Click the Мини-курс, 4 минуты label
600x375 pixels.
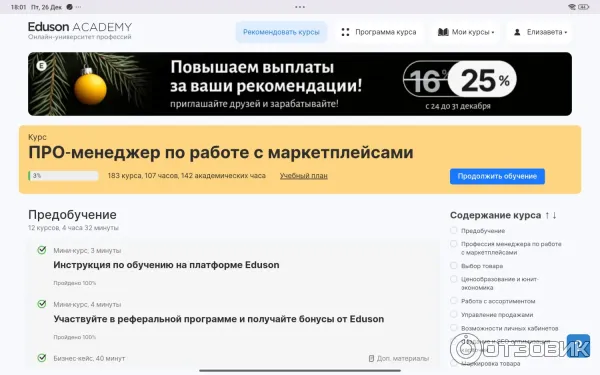pos(87,305)
